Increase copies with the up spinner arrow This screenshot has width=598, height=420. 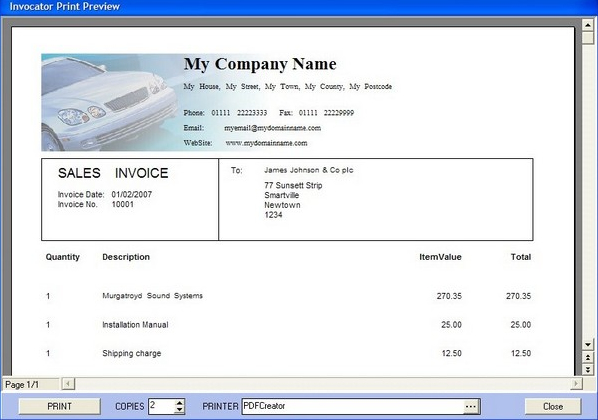(179, 403)
